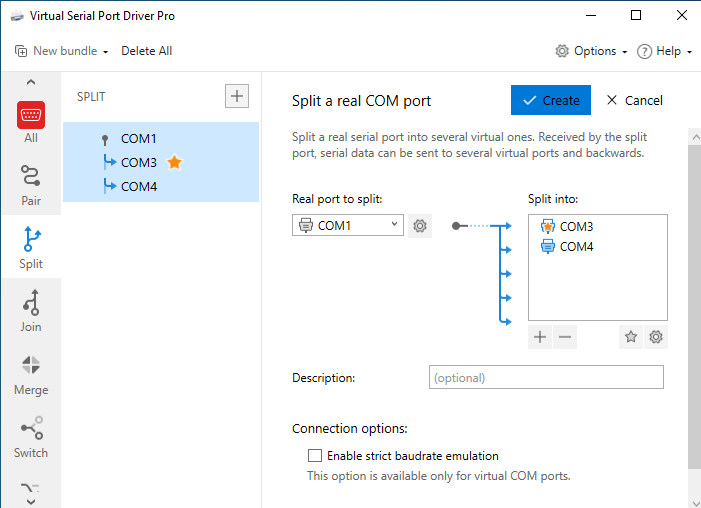Select the Split bundle type
Viewport: 701px width, 508px height.
click(31, 247)
